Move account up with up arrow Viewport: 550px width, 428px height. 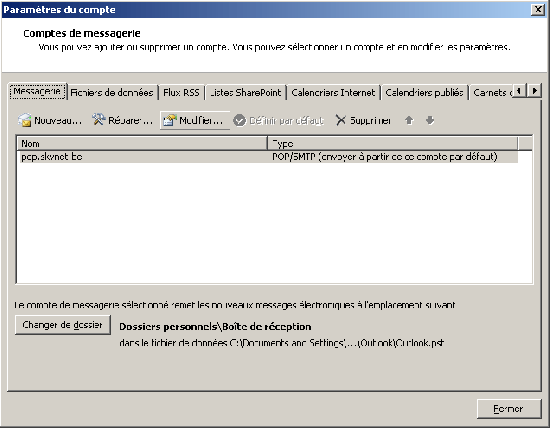point(409,120)
